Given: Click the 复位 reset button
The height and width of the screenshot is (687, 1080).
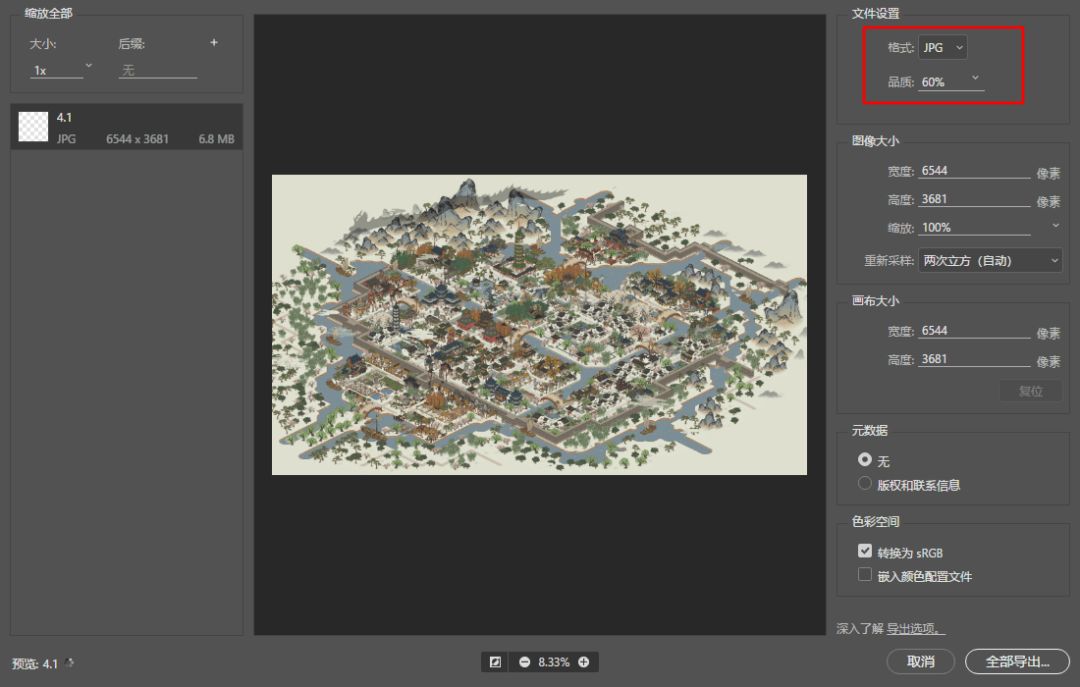Looking at the screenshot, I should click(1030, 391).
